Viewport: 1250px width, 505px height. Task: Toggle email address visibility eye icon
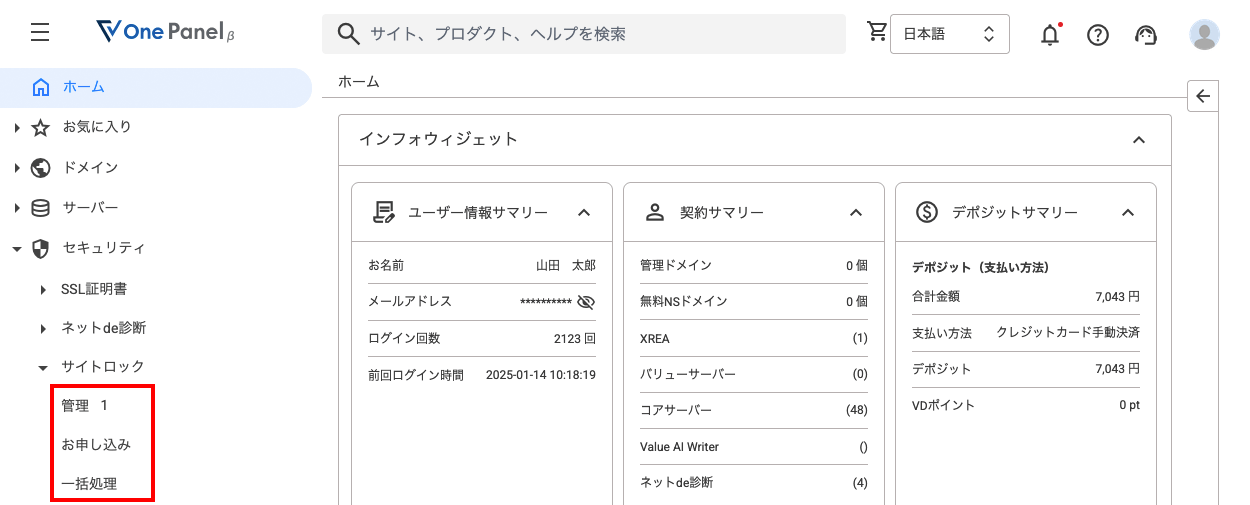[586, 301]
